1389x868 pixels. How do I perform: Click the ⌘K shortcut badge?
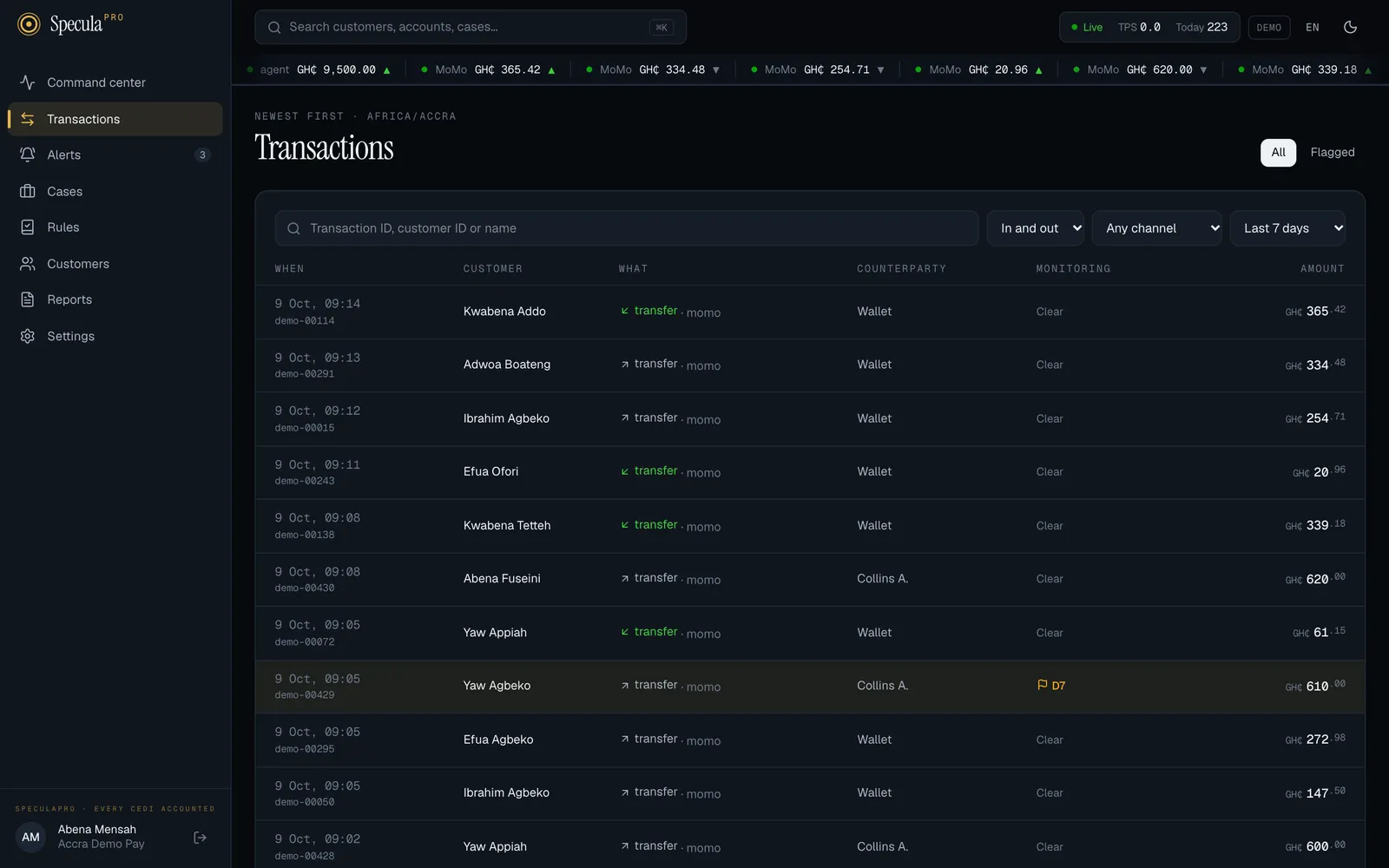(662, 27)
